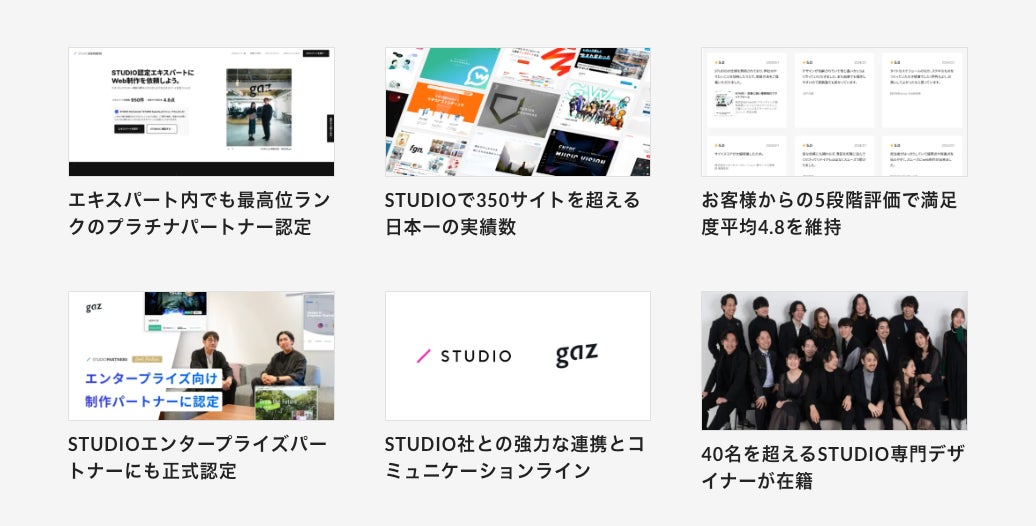1036x526 pixels.
Task: Click blue 制作パートナーに認定 banner text
Action: 151,401
